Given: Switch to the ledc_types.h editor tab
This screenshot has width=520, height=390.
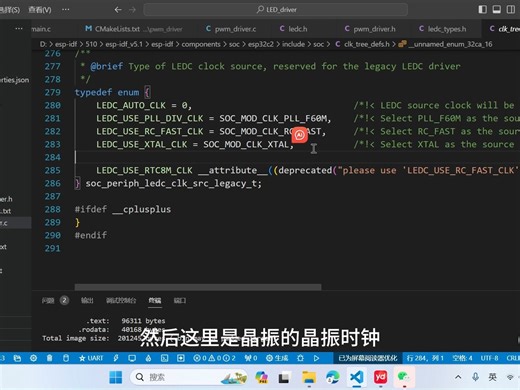Looking at the screenshot, I should pos(442,29).
